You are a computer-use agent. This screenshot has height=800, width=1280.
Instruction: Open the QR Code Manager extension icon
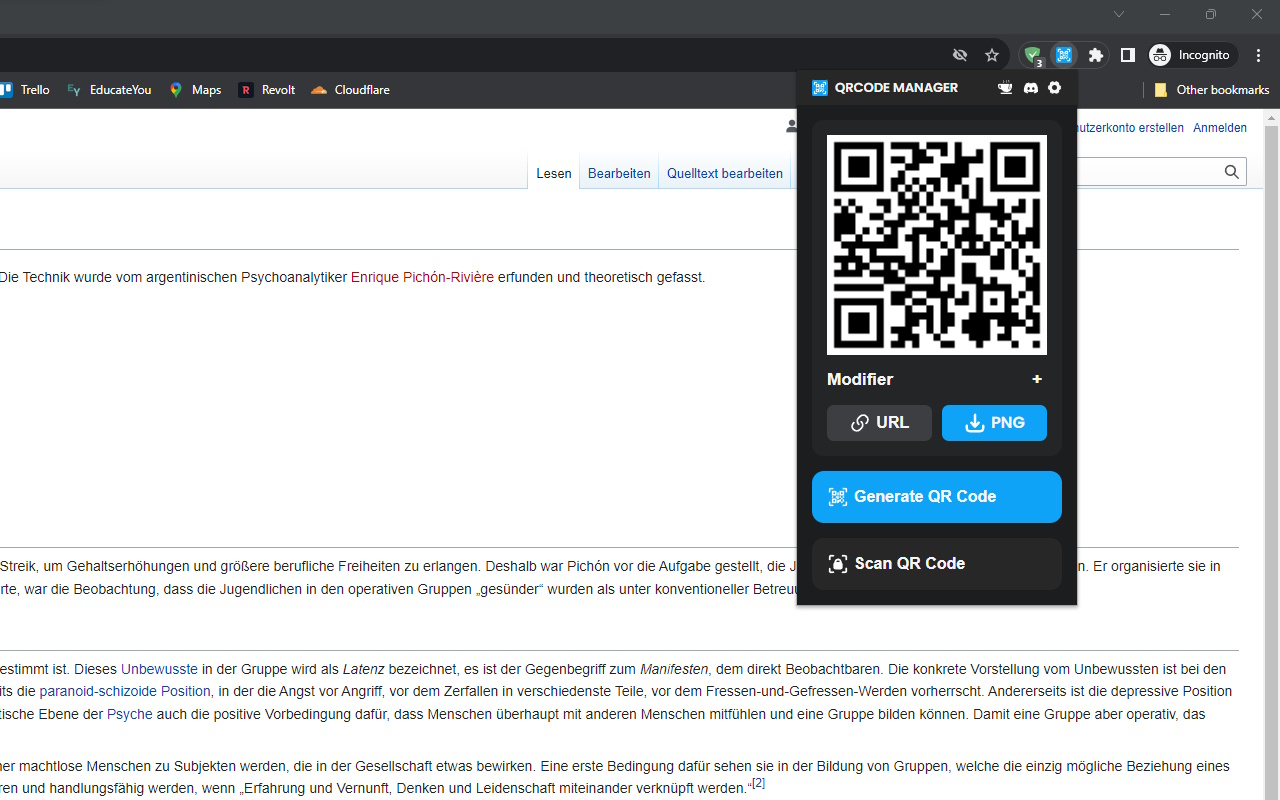[x=1063, y=55]
